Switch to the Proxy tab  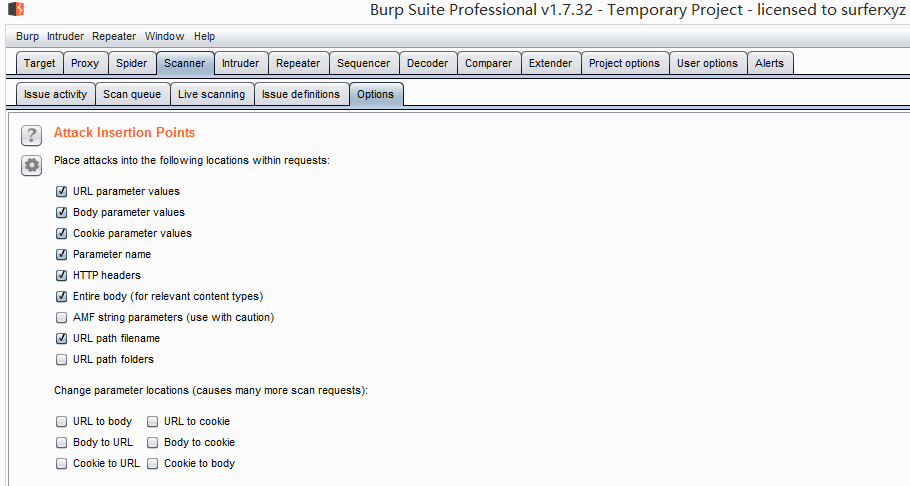[x=85, y=63]
